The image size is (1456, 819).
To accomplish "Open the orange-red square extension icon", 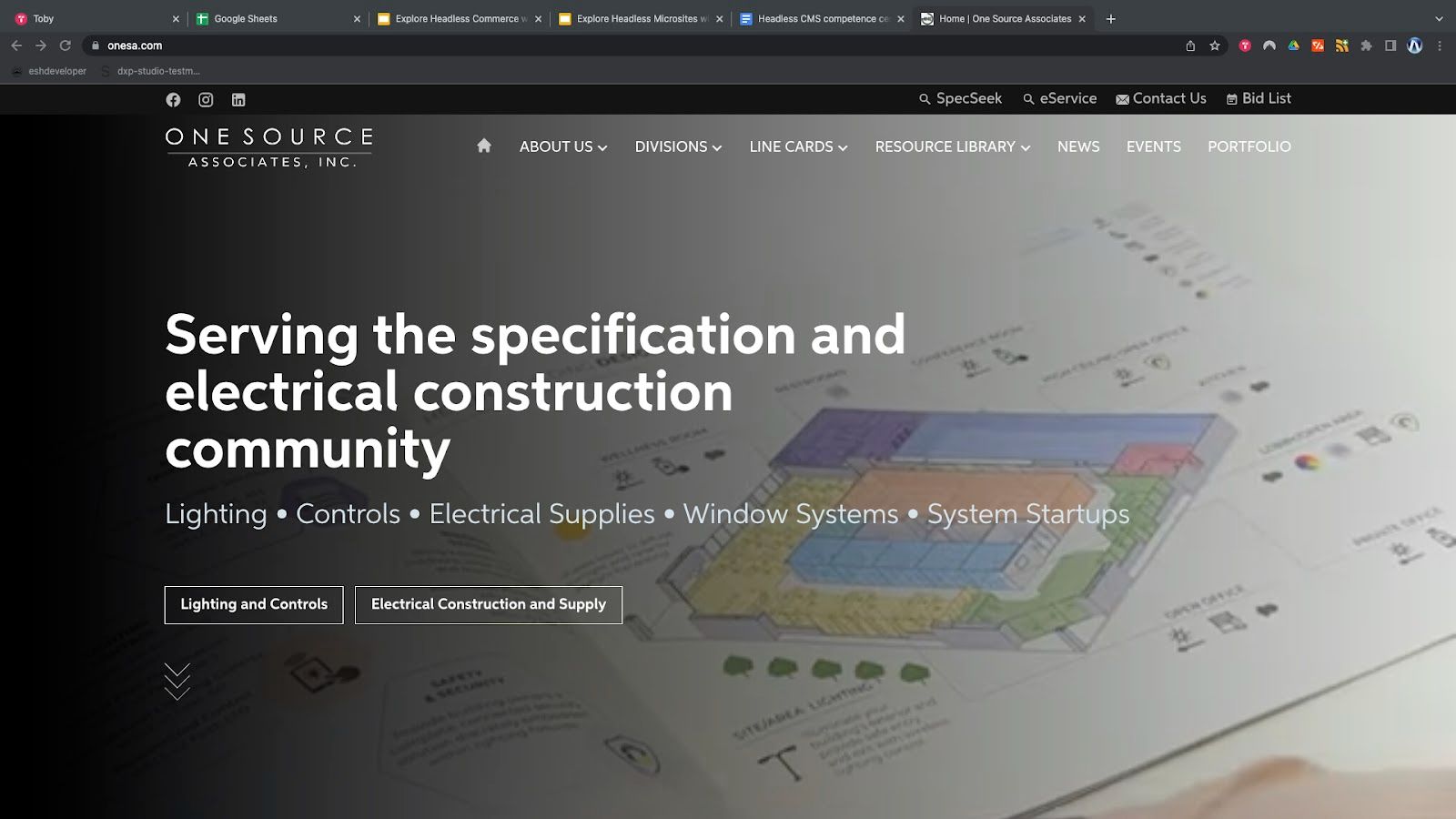I will pos(1318,45).
